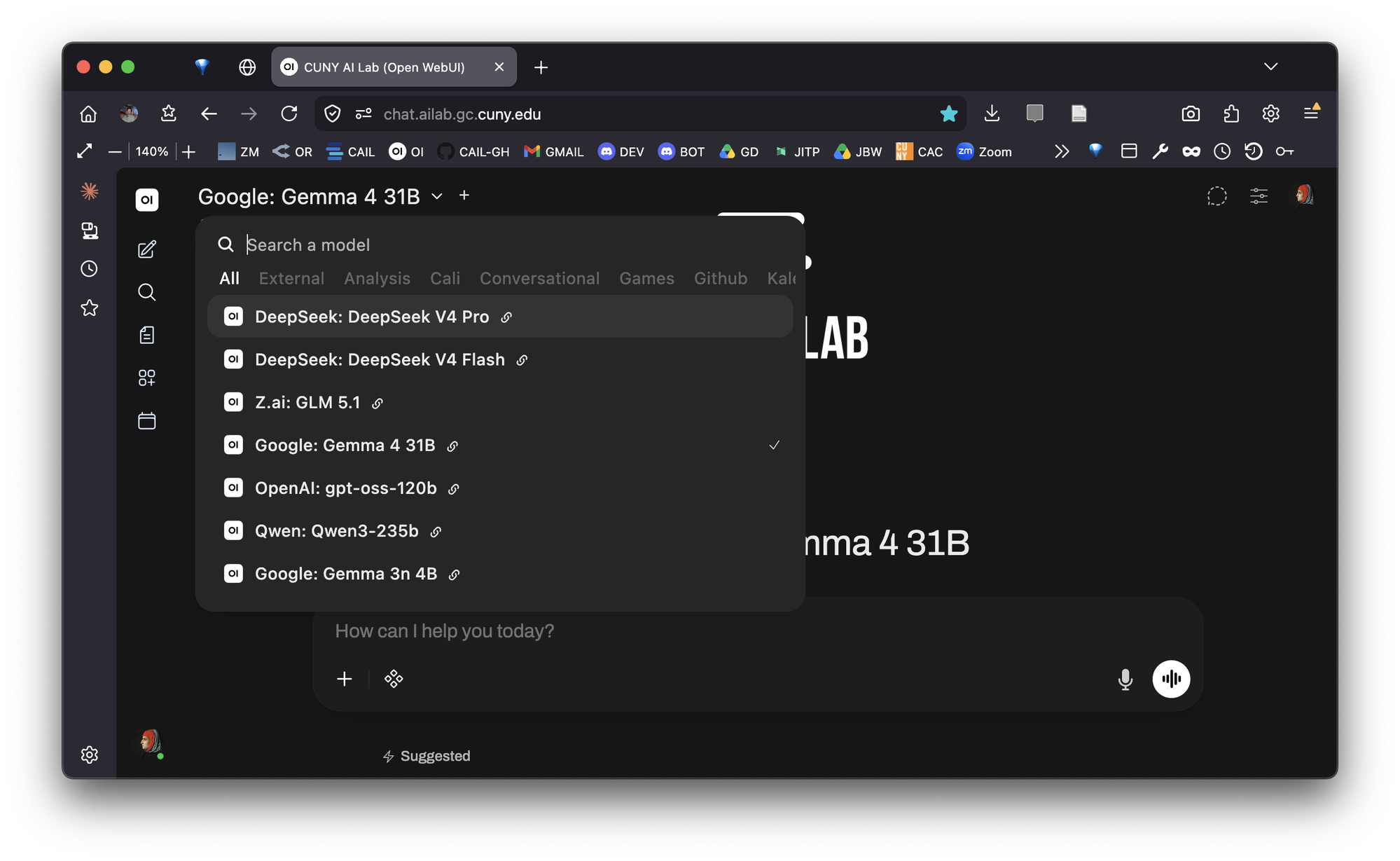Viewport: 1400px width, 861px height.
Task: Choose Qwen: Qwen3-235b model
Action: [500, 530]
